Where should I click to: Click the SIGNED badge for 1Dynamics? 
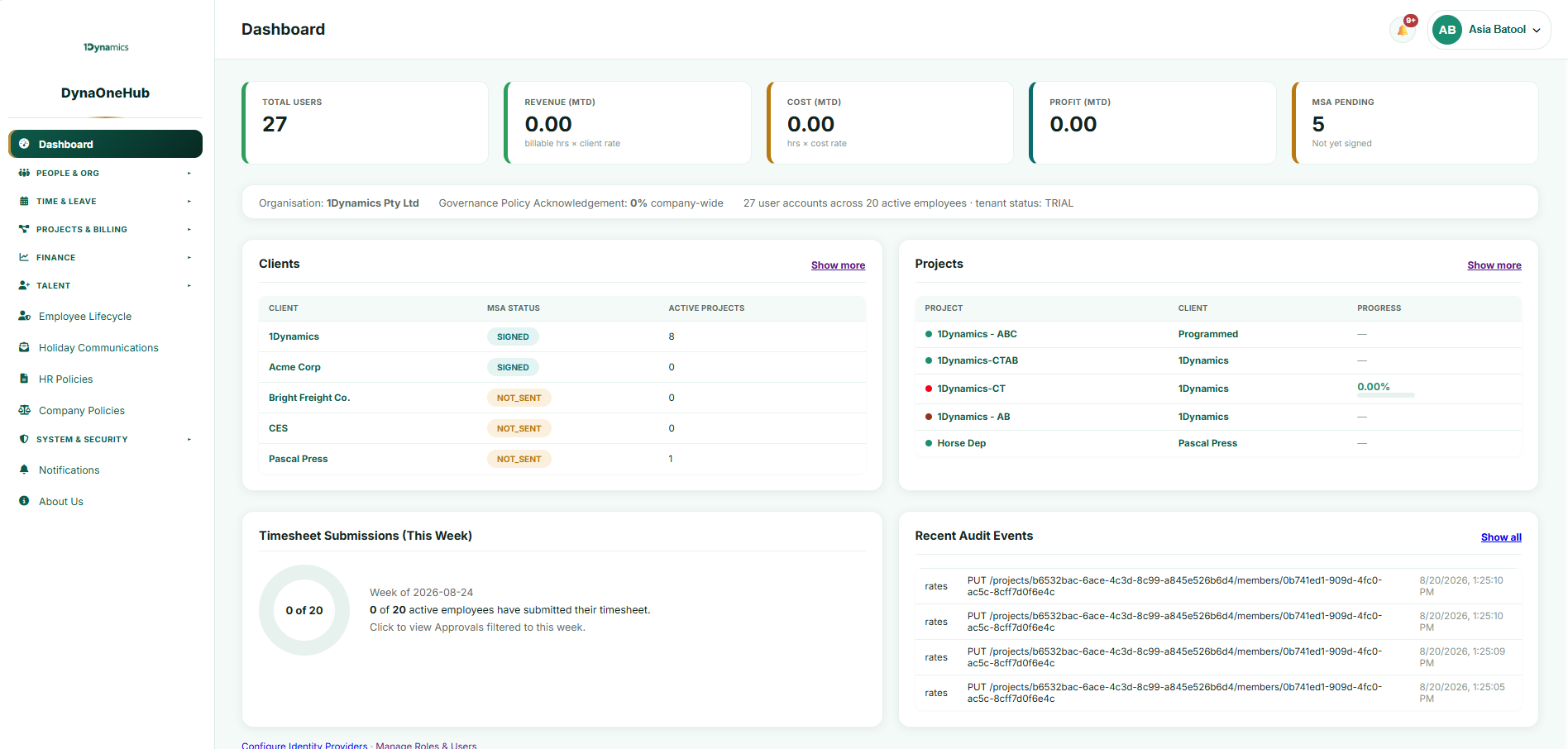[513, 336]
